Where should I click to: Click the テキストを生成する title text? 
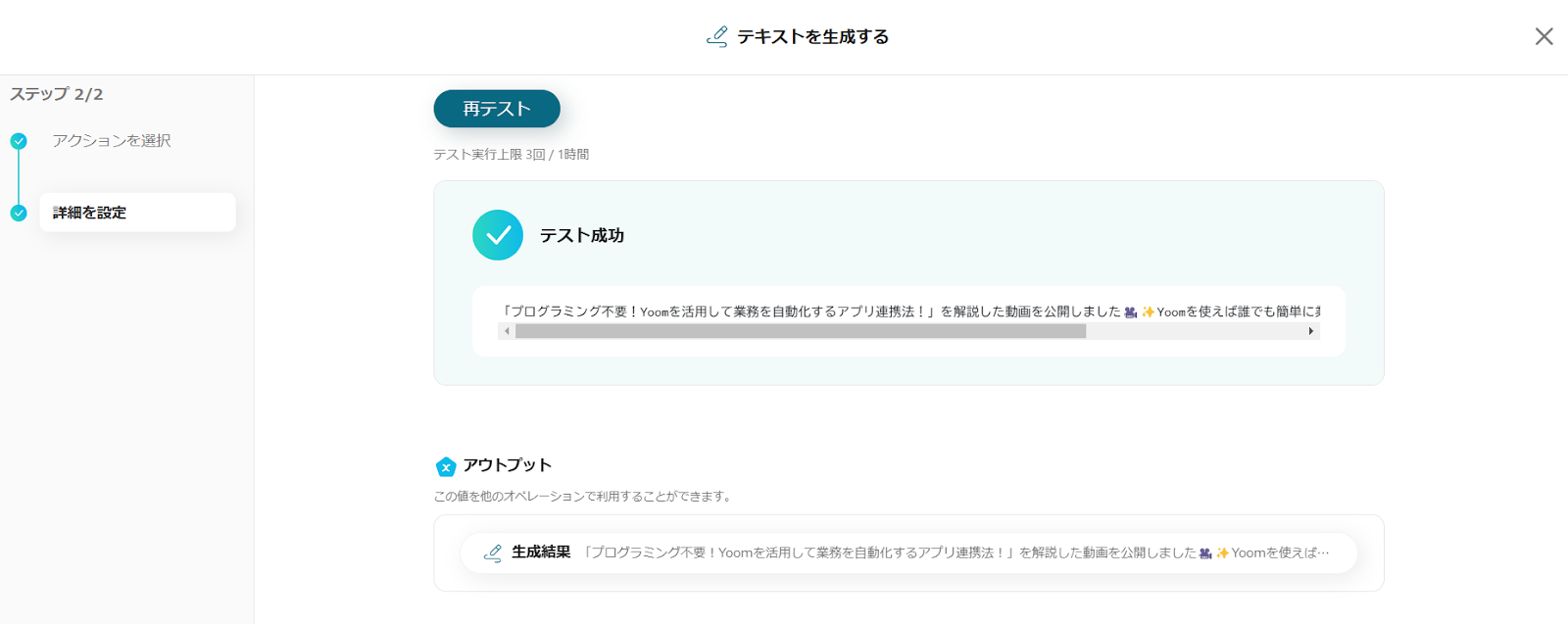point(813,36)
